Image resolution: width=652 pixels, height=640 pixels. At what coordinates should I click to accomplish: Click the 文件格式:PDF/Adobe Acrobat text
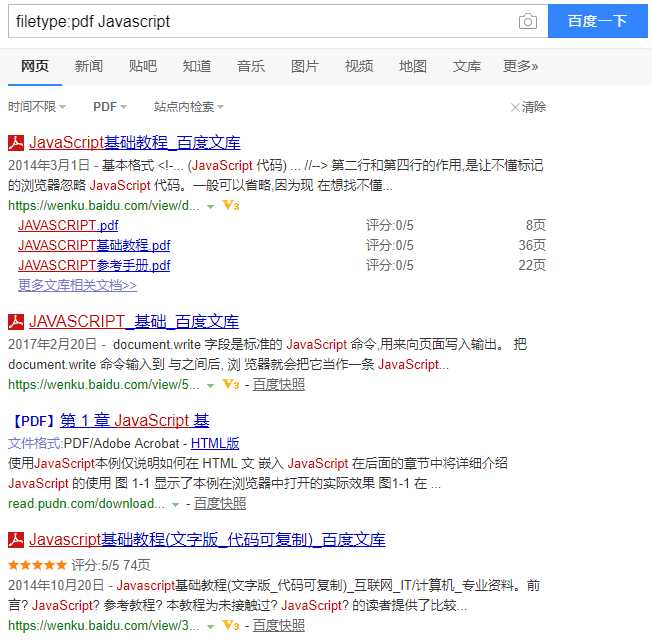[94, 443]
